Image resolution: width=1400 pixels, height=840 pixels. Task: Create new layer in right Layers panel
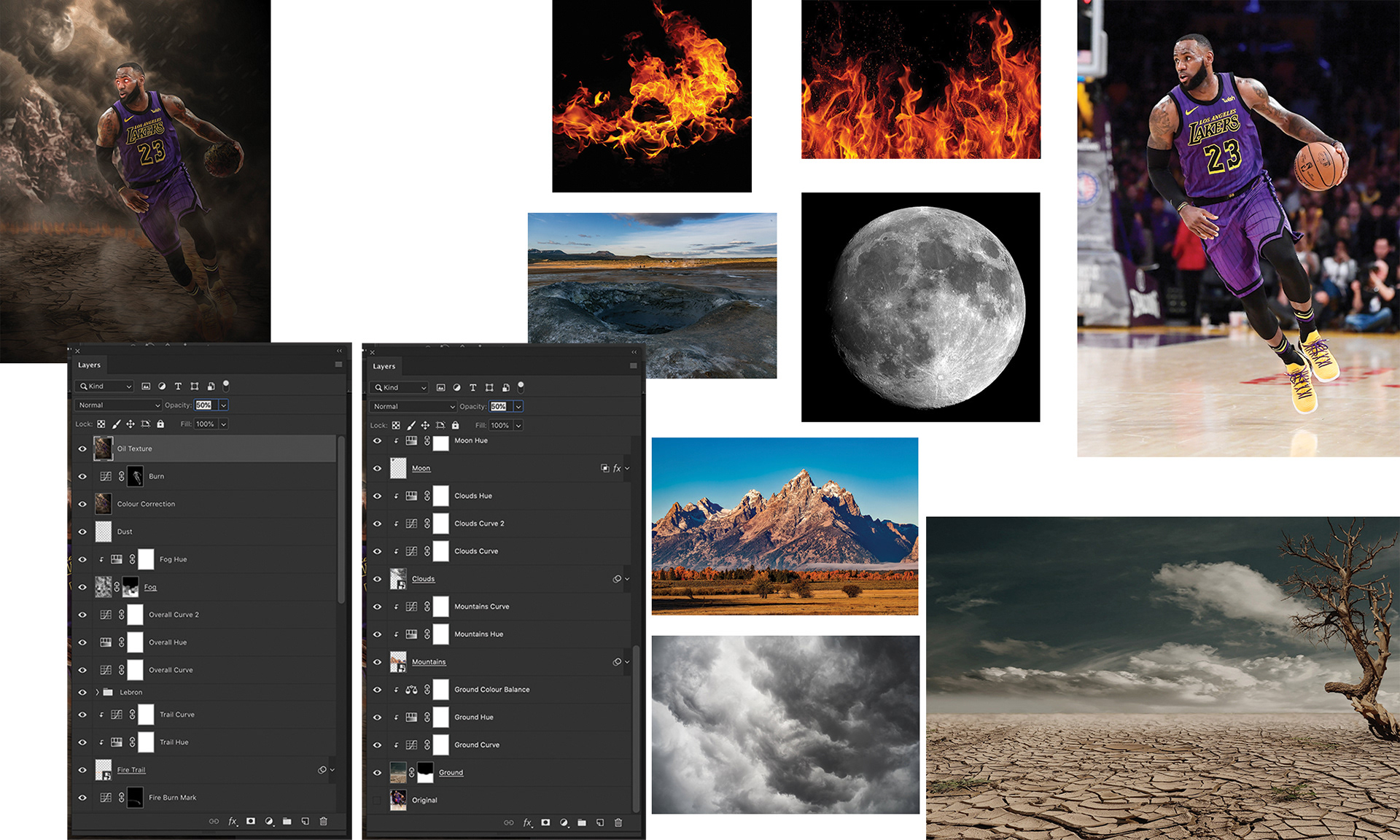[600, 822]
